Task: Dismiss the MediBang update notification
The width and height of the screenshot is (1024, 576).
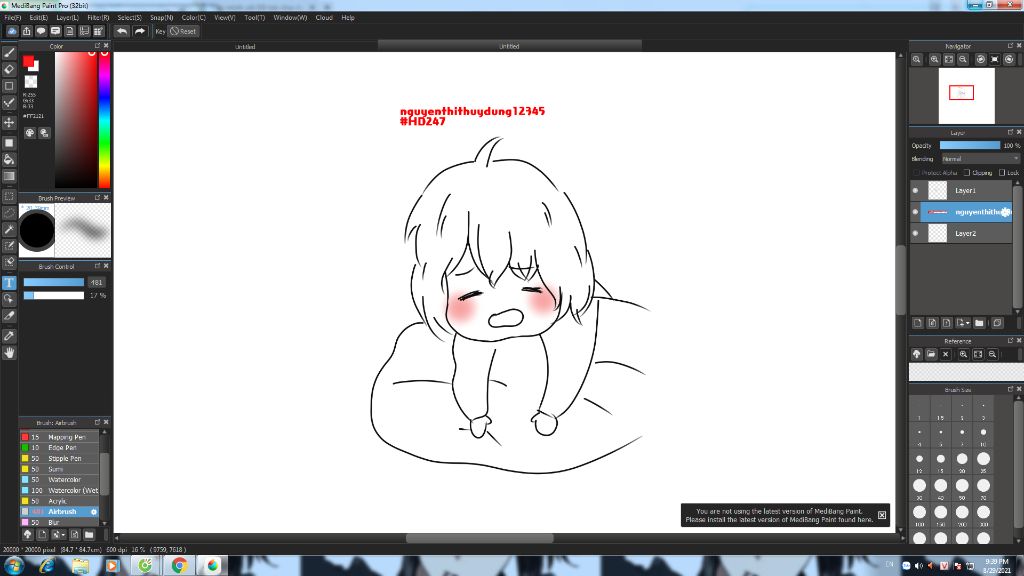Action: pyautogui.click(x=882, y=515)
